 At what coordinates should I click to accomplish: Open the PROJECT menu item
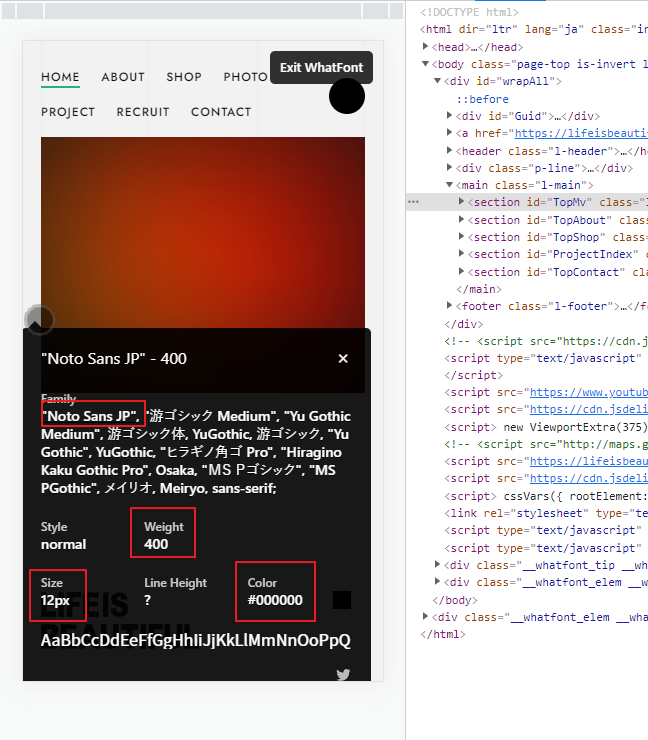tap(68, 112)
